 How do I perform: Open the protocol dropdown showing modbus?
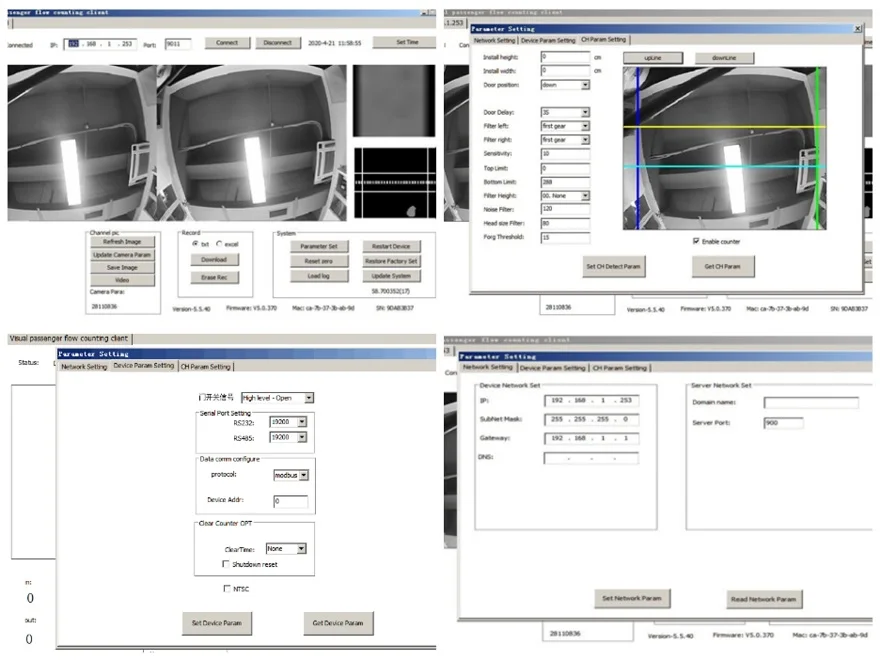tap(303, 475)
